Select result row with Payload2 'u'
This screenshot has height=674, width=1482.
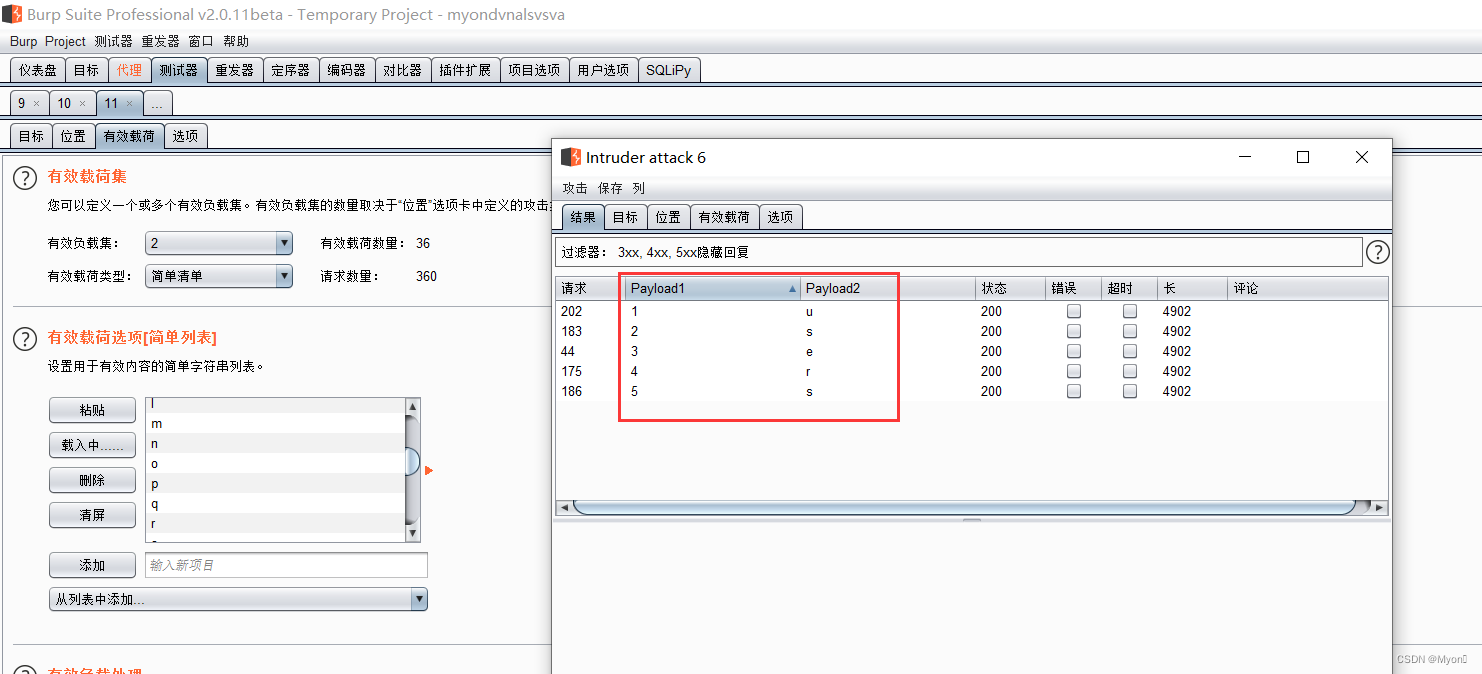coord(971,311)
